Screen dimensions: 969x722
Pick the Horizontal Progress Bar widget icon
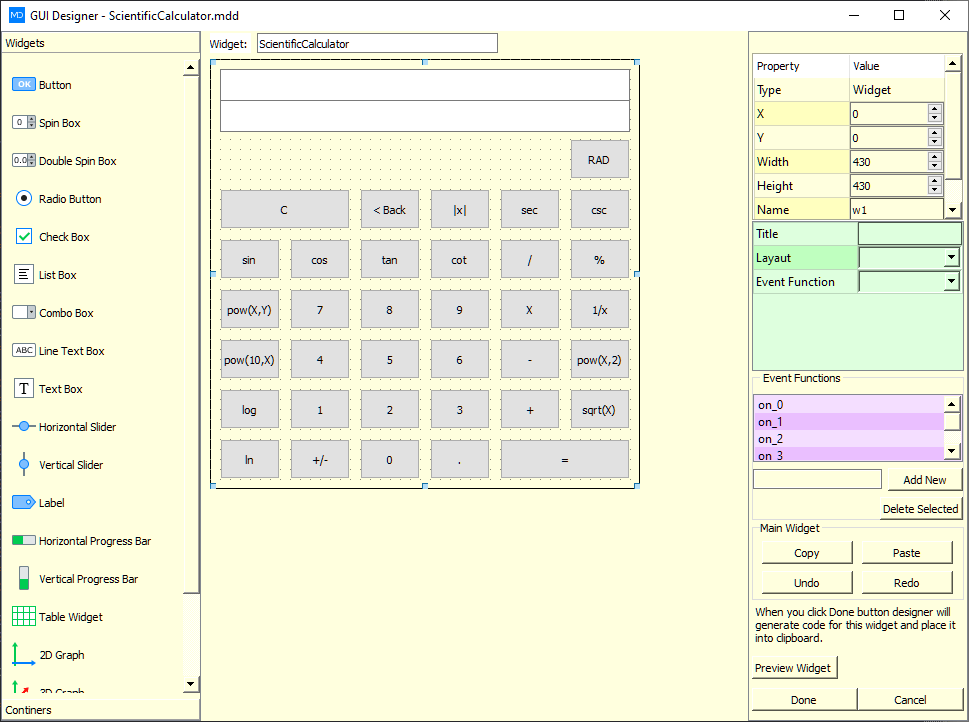24,541
